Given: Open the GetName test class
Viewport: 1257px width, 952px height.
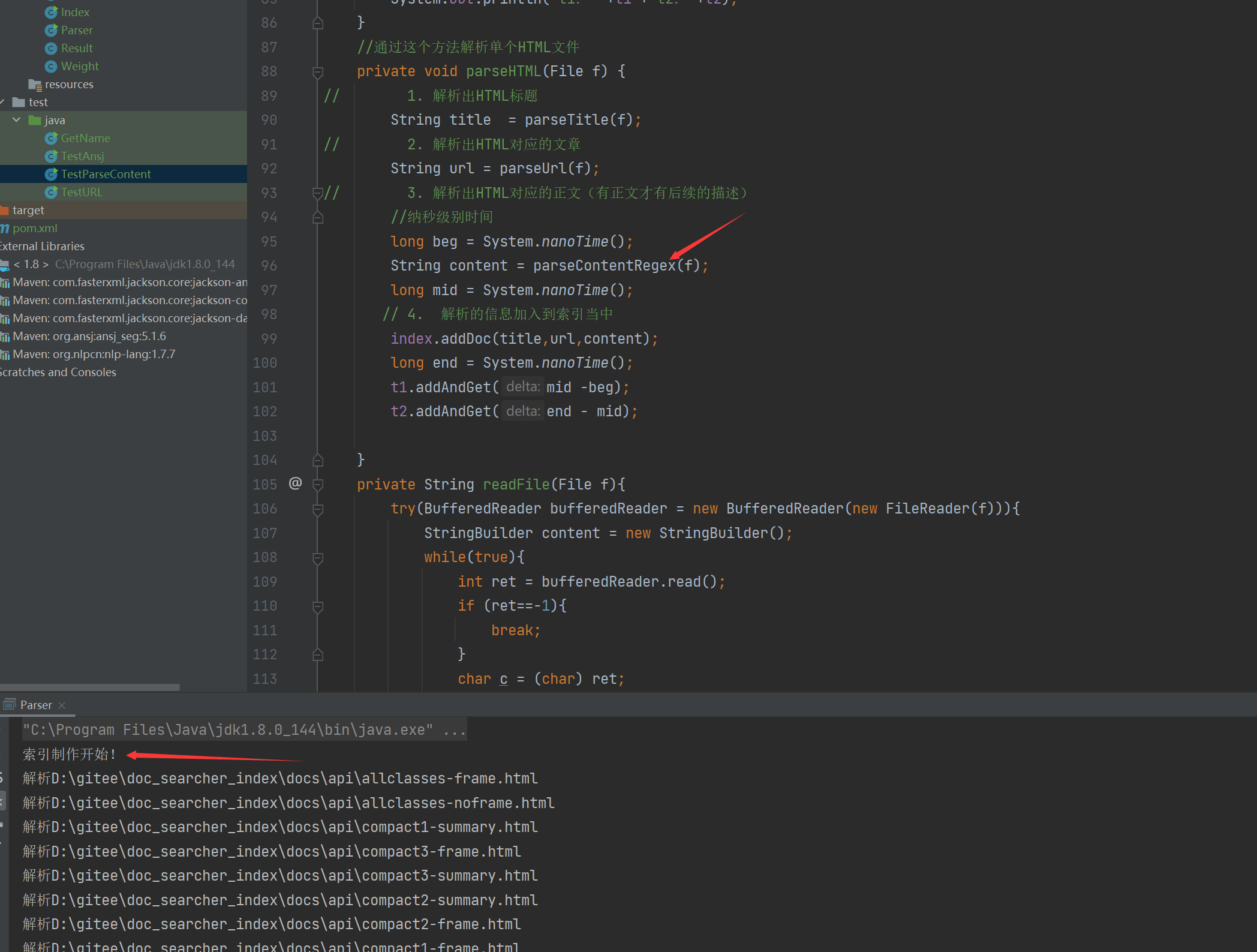Looking at the screenshot, I should pos(86,138).
